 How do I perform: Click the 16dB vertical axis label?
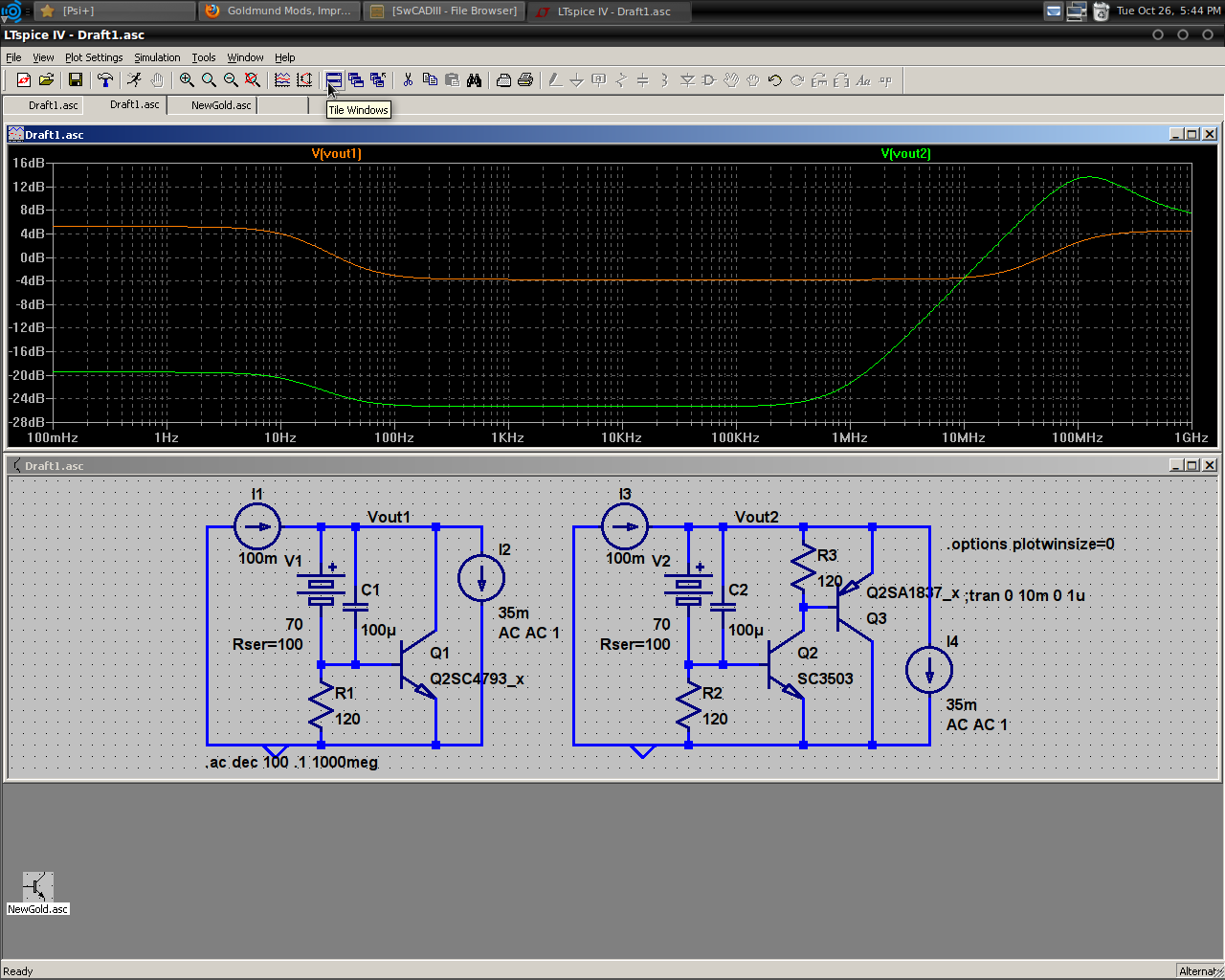point(29,163)
